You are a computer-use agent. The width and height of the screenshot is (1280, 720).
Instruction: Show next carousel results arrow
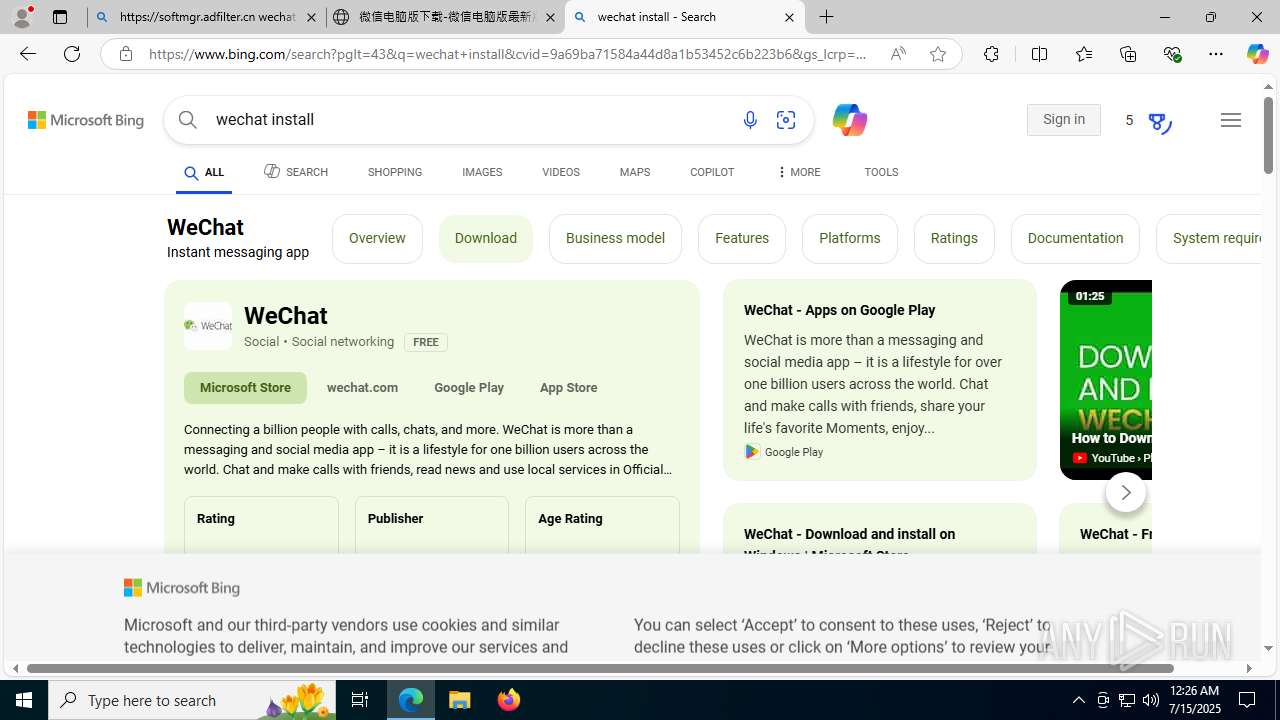[x=1126, y=492]
